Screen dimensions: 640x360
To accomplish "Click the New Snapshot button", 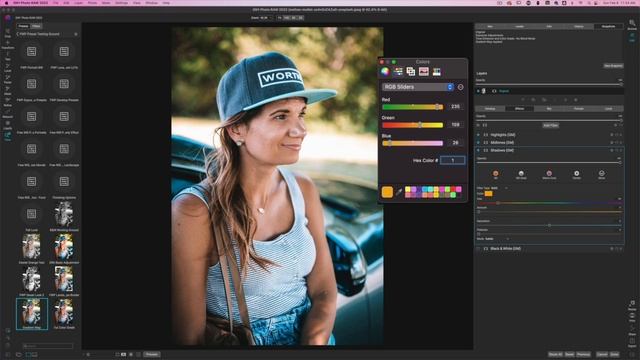I will click(613, 66).
